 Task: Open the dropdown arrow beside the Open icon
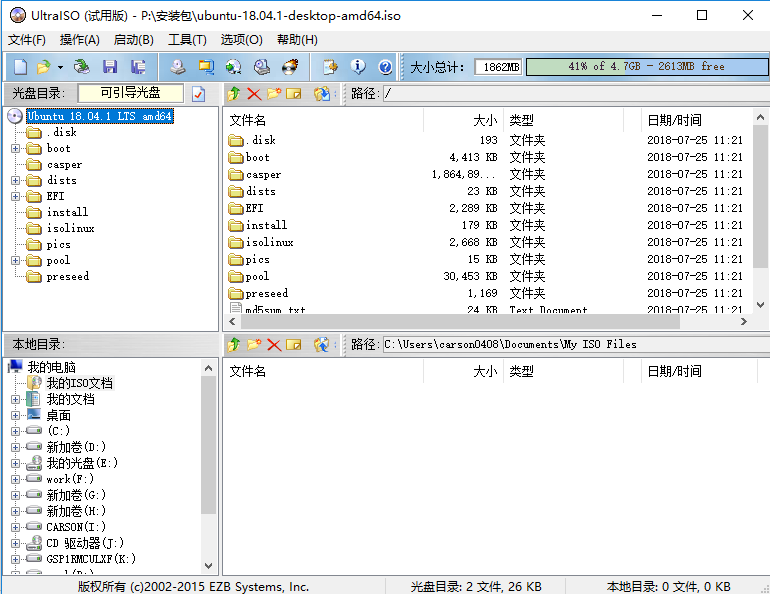(x=60, y=67)
